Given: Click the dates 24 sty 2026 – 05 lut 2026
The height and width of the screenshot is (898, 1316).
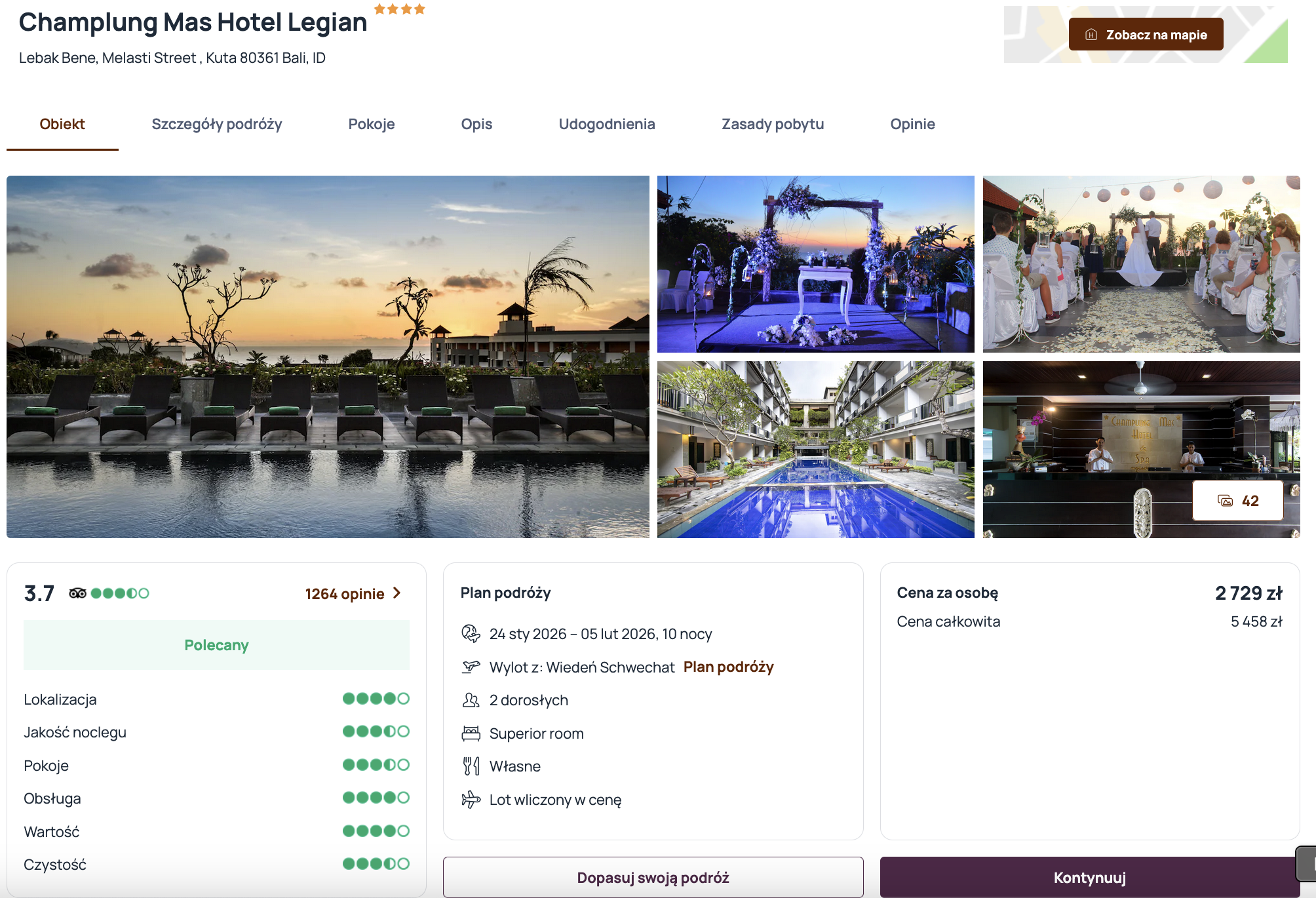Looking at the screenshot, I should tap(600, 634).
